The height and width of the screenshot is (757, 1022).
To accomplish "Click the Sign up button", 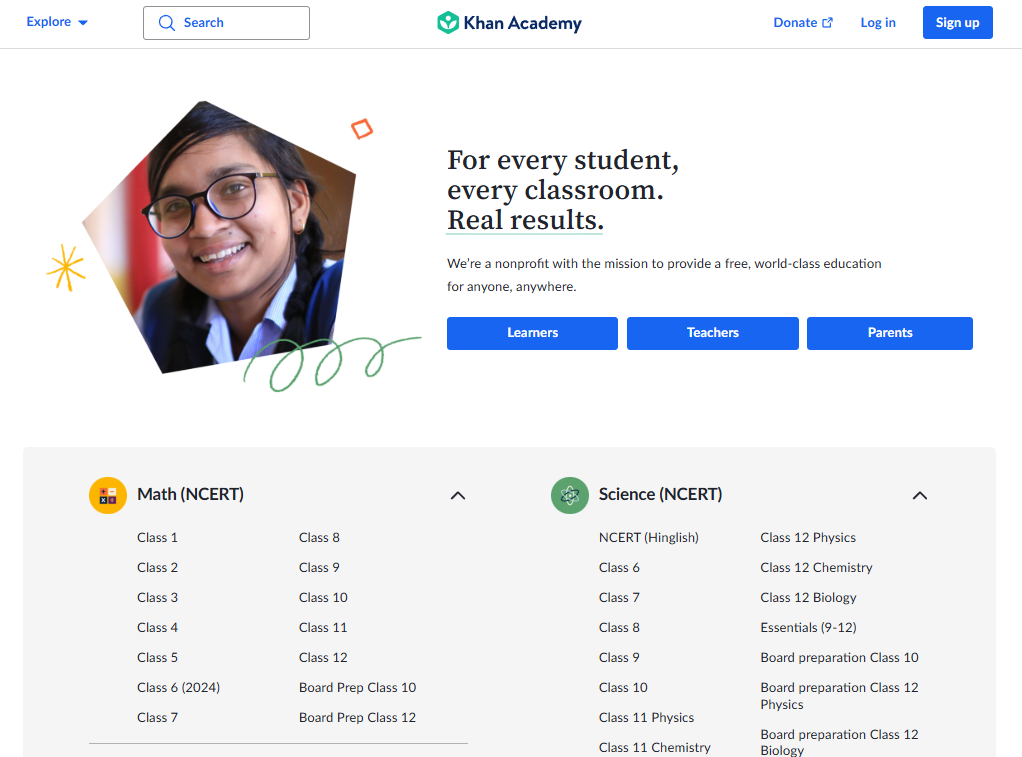I will pos(957,23).
